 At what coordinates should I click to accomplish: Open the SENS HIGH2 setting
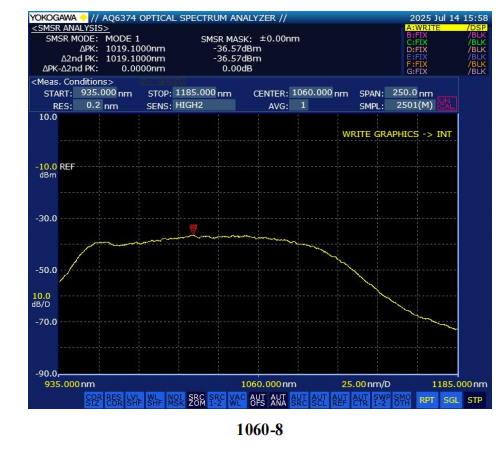204,105
